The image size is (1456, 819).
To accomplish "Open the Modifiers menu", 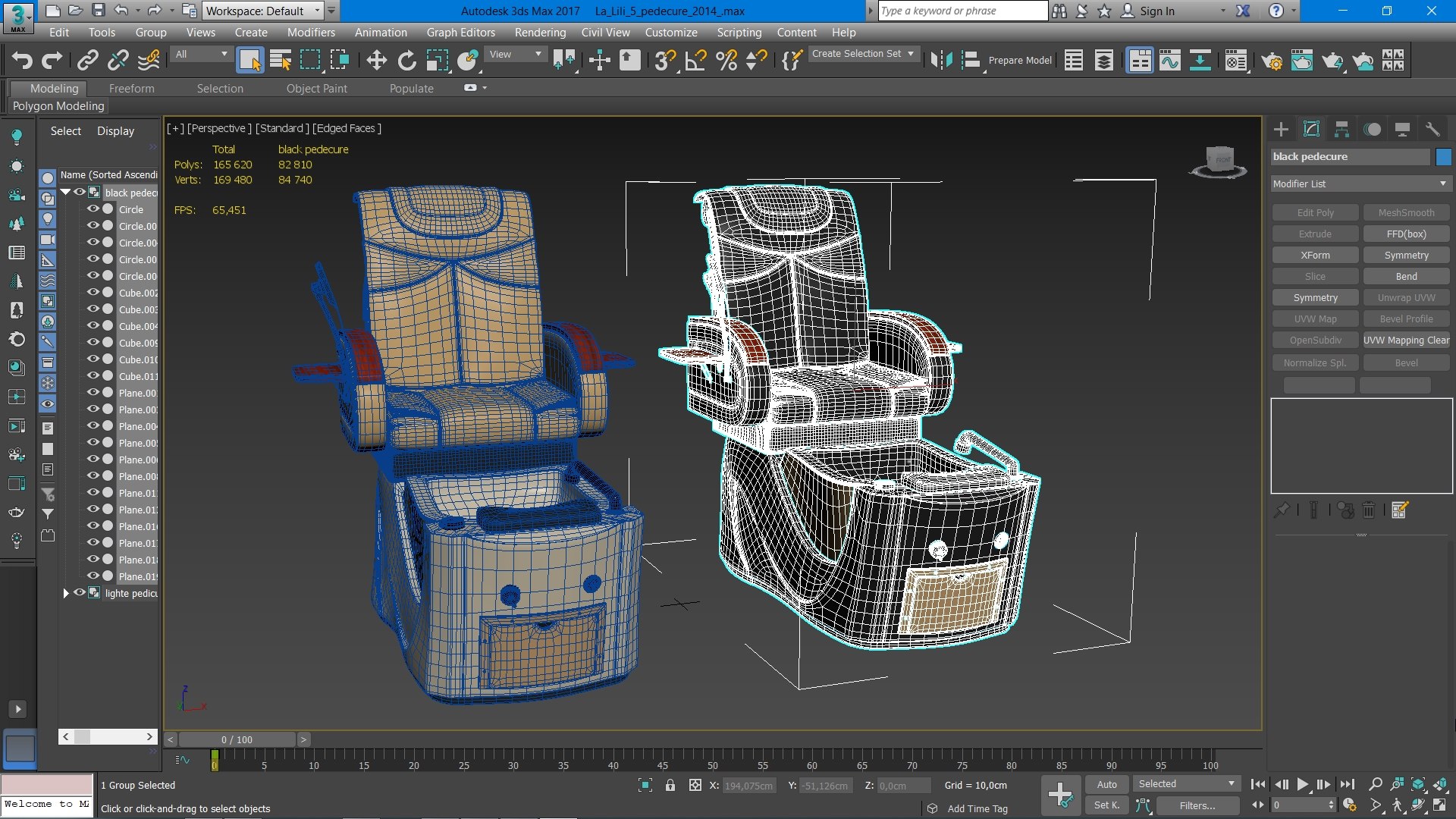I will point(311,33).
